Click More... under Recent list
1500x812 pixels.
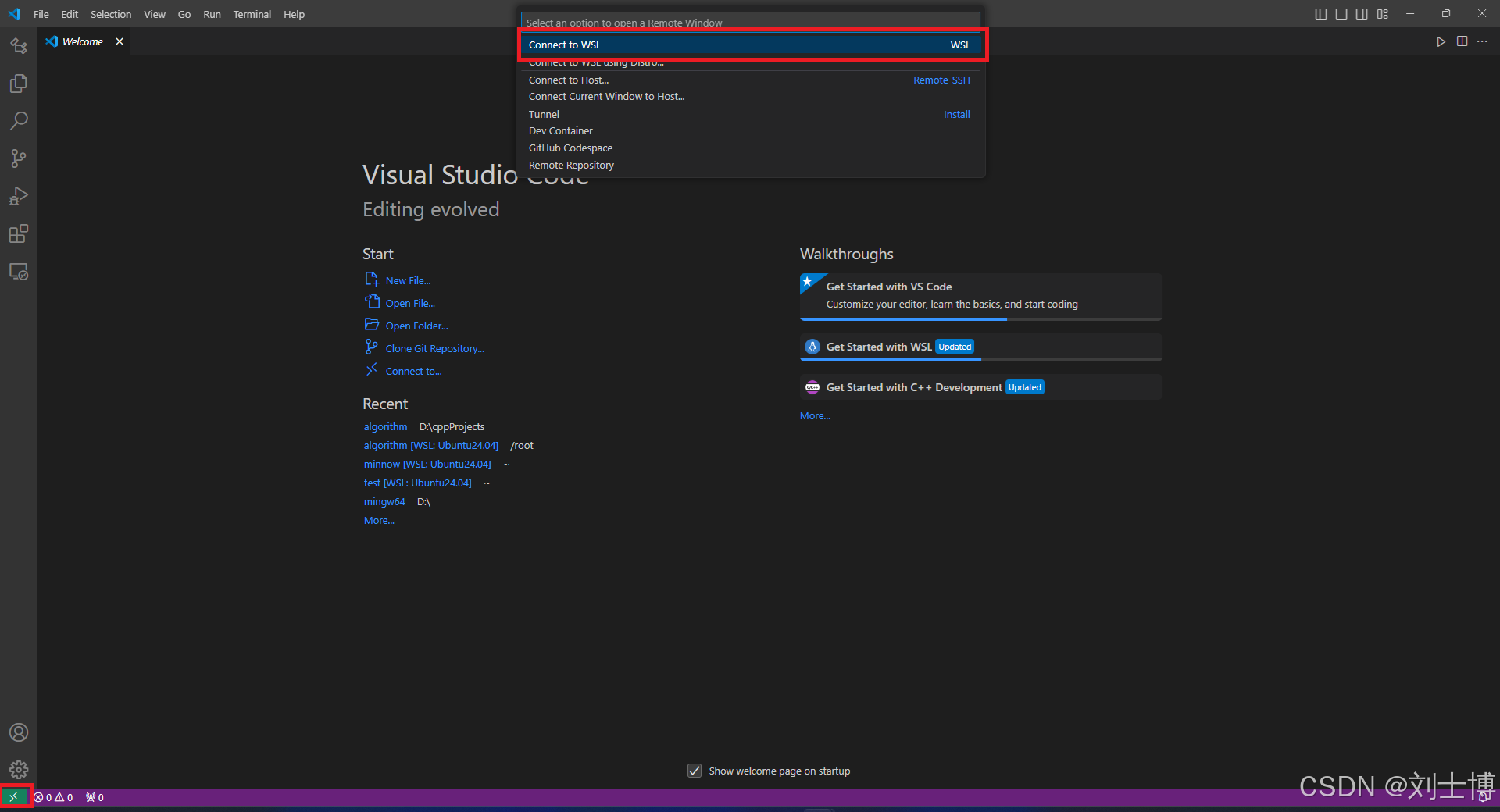[x=379, y=520]
